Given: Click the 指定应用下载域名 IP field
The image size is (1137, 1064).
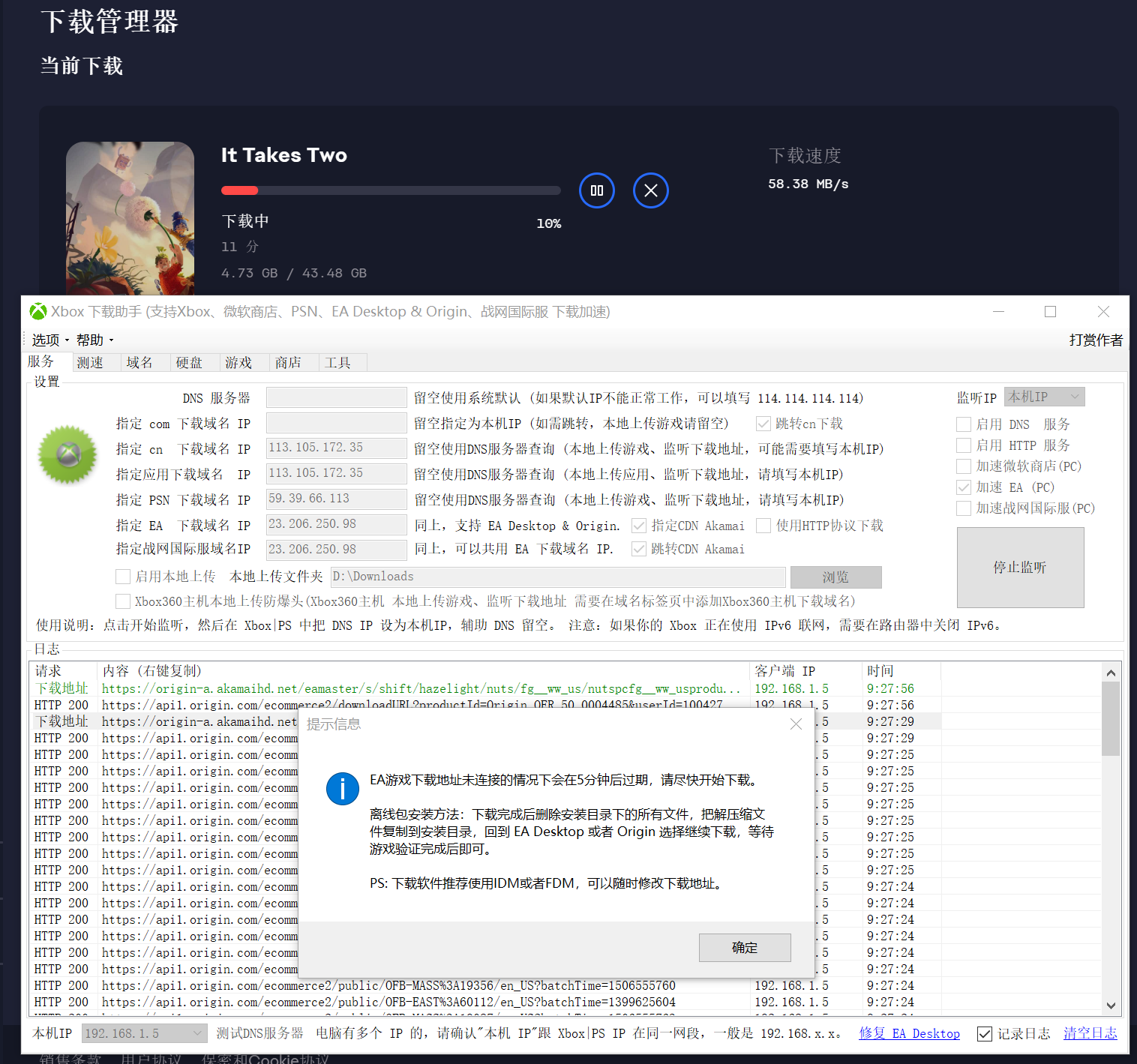Looking at the screenshot, I should pyautogui.click(x=337, y=474).
